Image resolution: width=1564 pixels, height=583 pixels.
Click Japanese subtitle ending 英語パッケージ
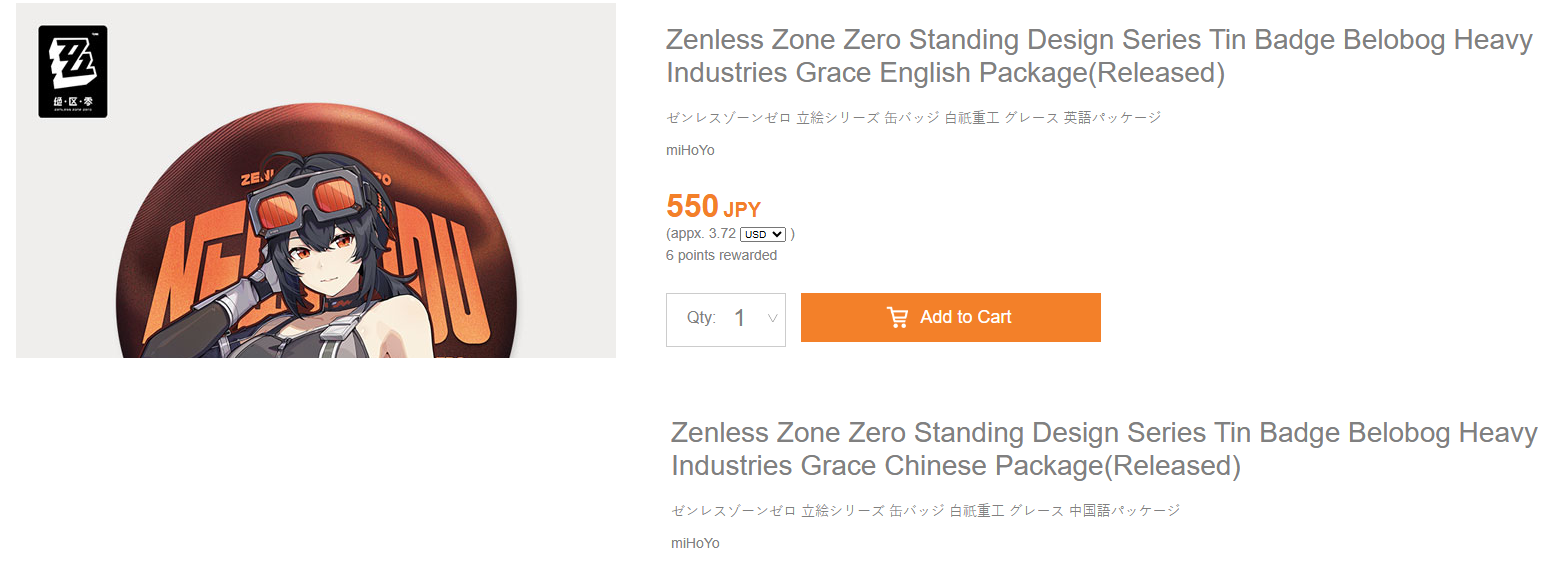point(913,118)
